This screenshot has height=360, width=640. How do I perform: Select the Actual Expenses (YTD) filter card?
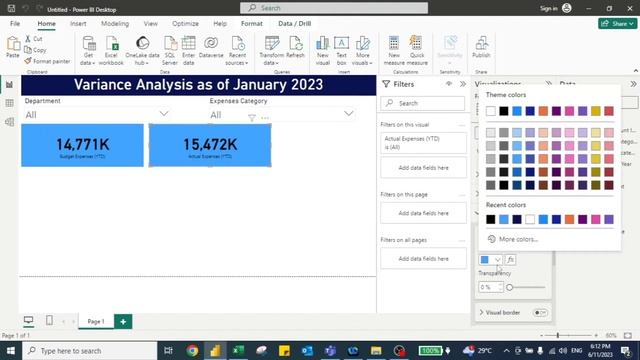(x=423, y=143)
